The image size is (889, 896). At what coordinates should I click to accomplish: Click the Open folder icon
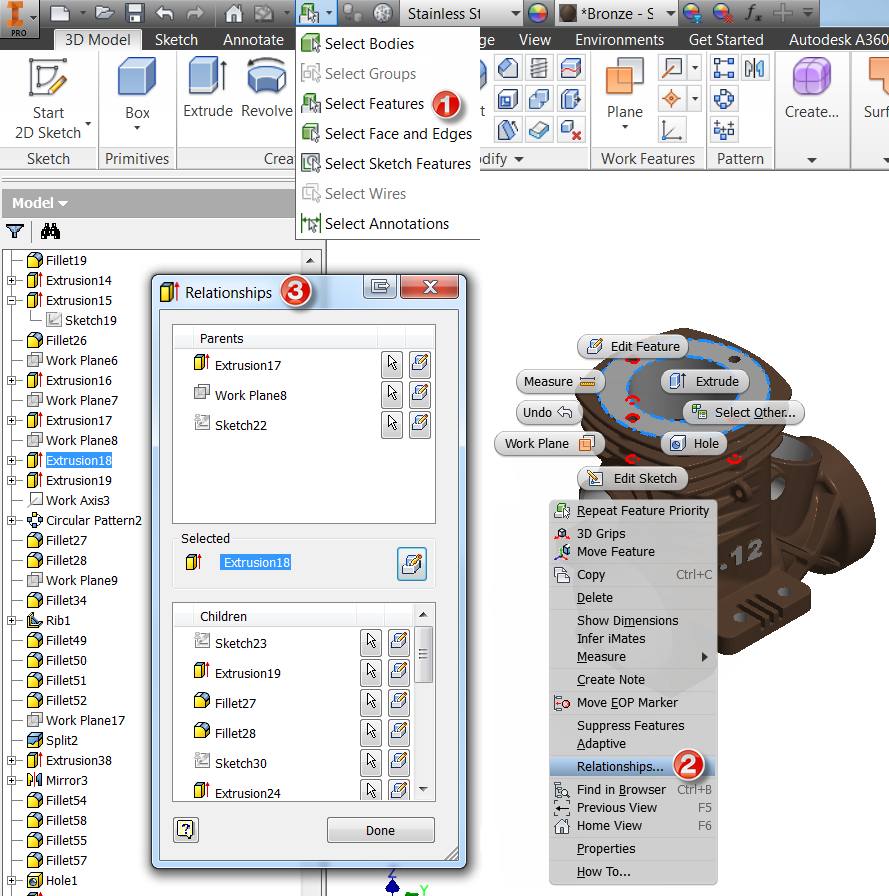point(105,13)
